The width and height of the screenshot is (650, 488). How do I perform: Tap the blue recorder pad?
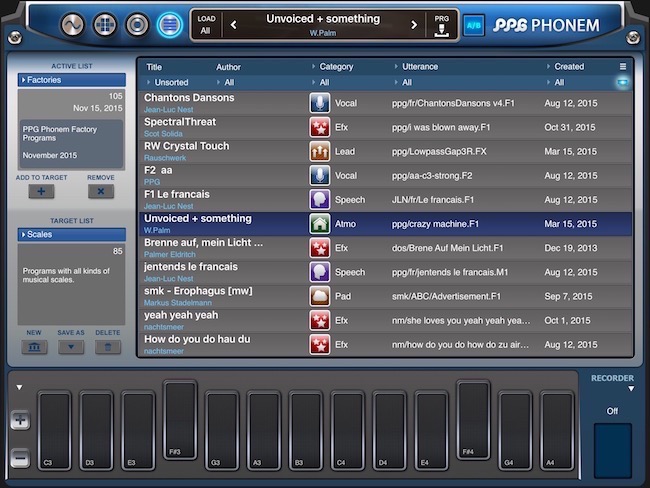pos(613,451)
